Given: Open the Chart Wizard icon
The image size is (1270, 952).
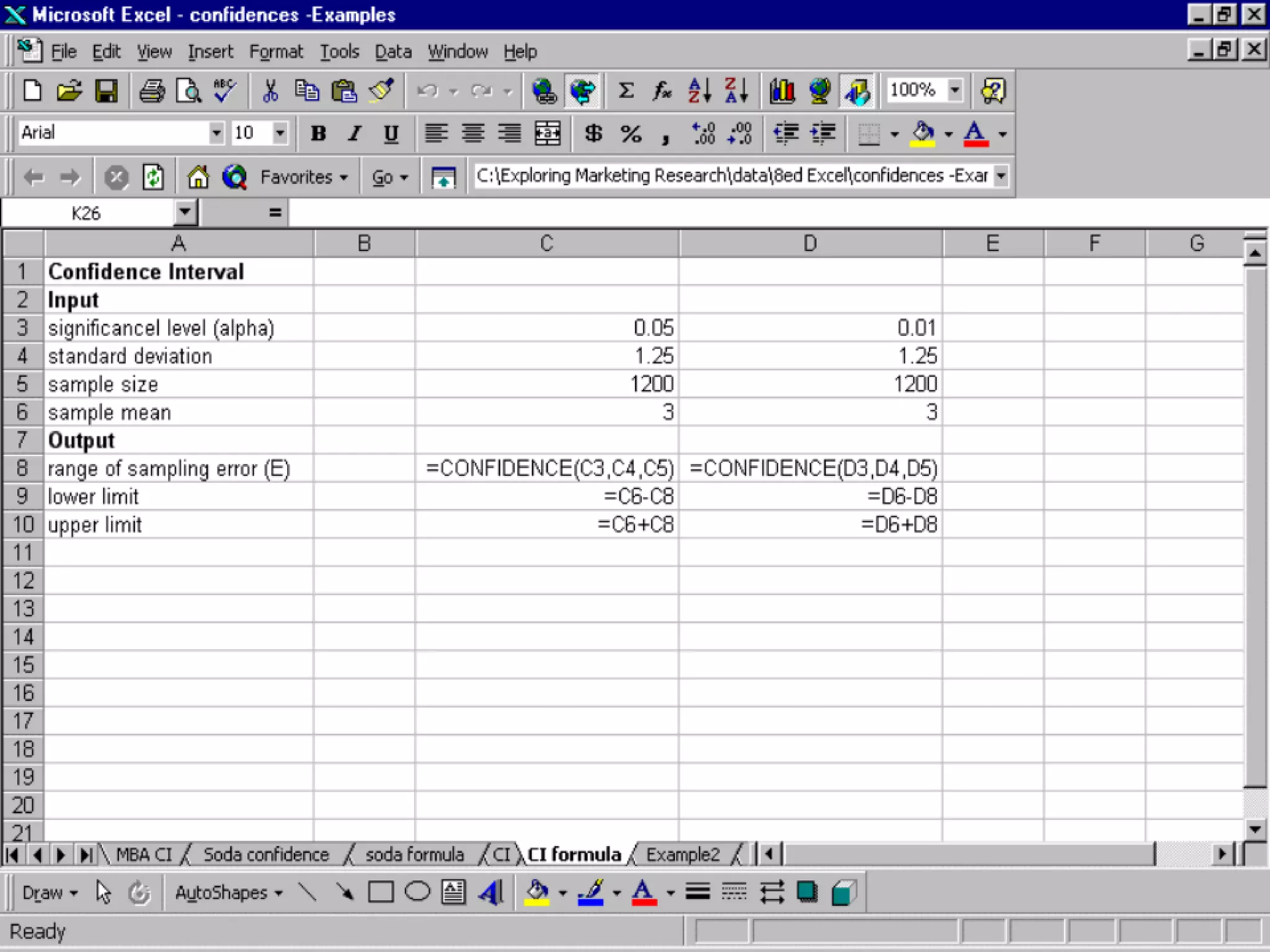Looking at the screenshot, I should pos(782,91).
